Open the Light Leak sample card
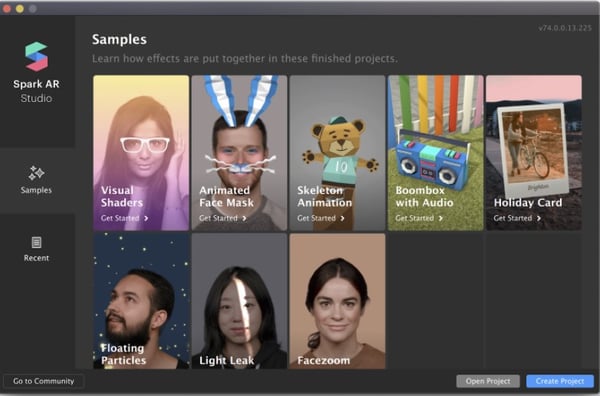Screen dimensions: 600x396 [239, 301]
